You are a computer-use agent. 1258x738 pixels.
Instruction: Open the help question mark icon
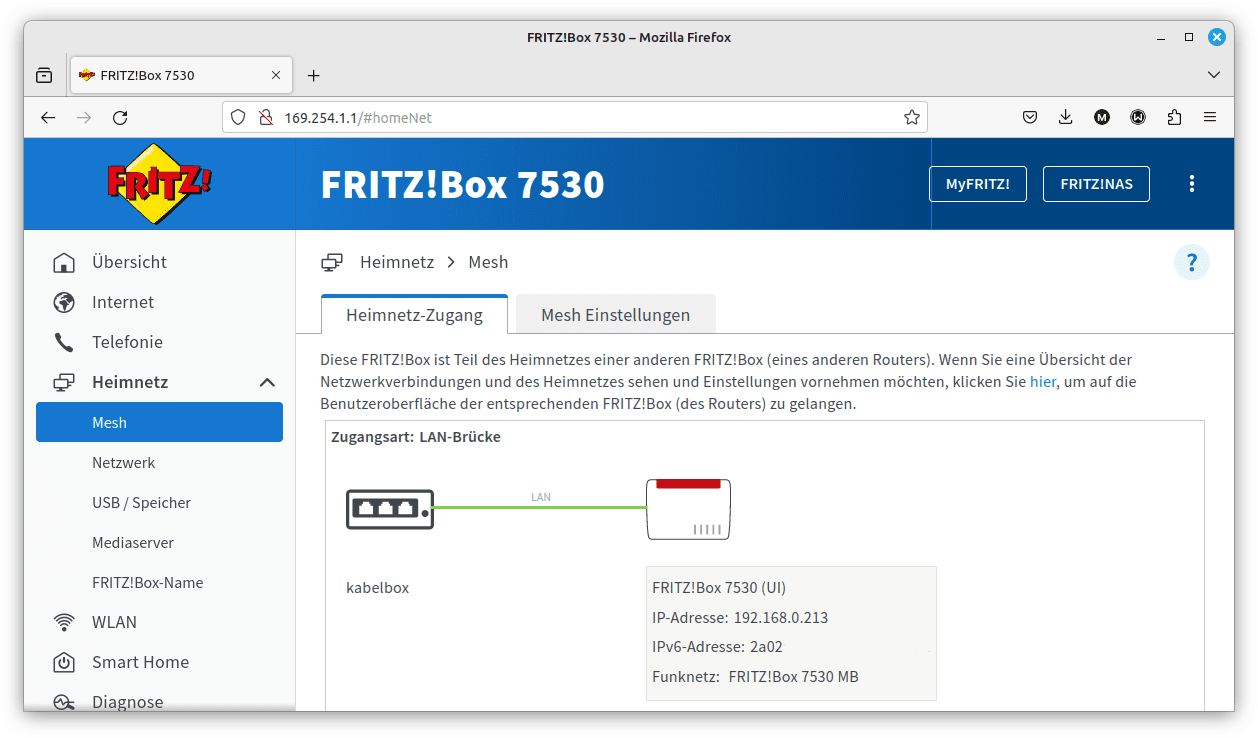[x=1192, y=262]
